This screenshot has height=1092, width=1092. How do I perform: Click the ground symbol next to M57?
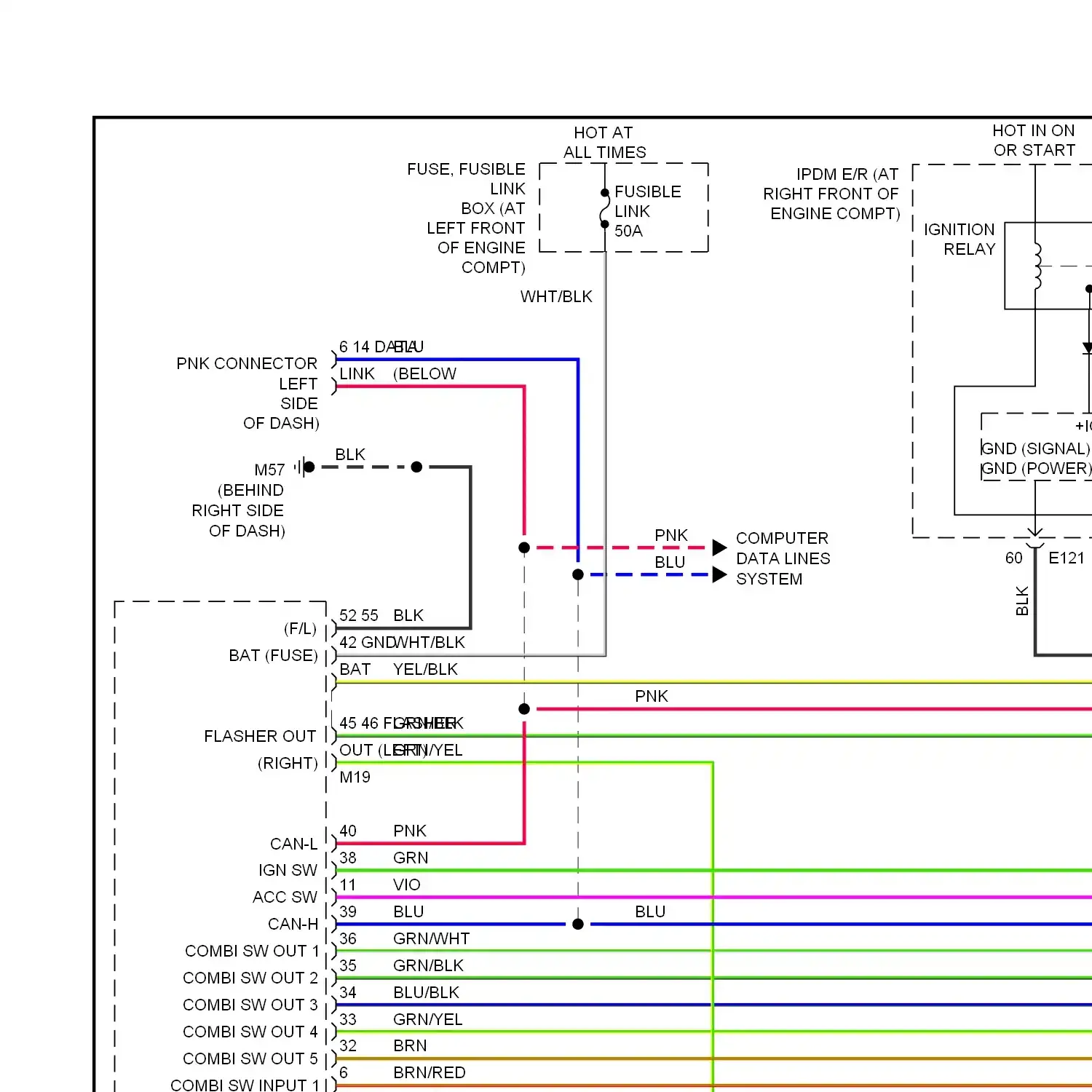coord(304,467)
